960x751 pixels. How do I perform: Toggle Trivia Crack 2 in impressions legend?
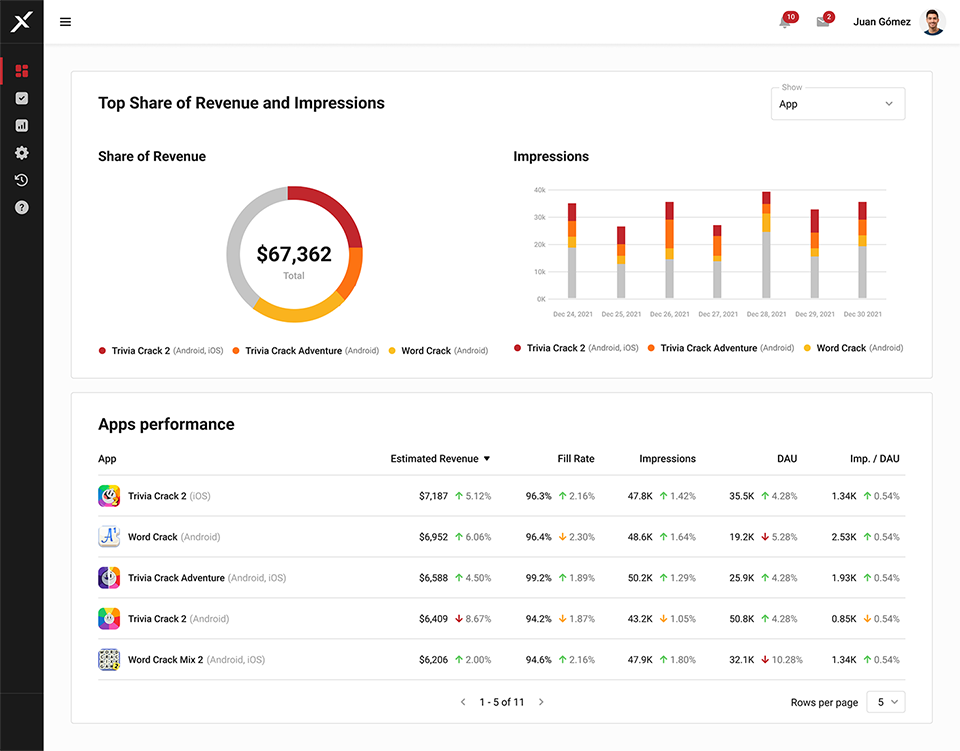pos(576,348)
